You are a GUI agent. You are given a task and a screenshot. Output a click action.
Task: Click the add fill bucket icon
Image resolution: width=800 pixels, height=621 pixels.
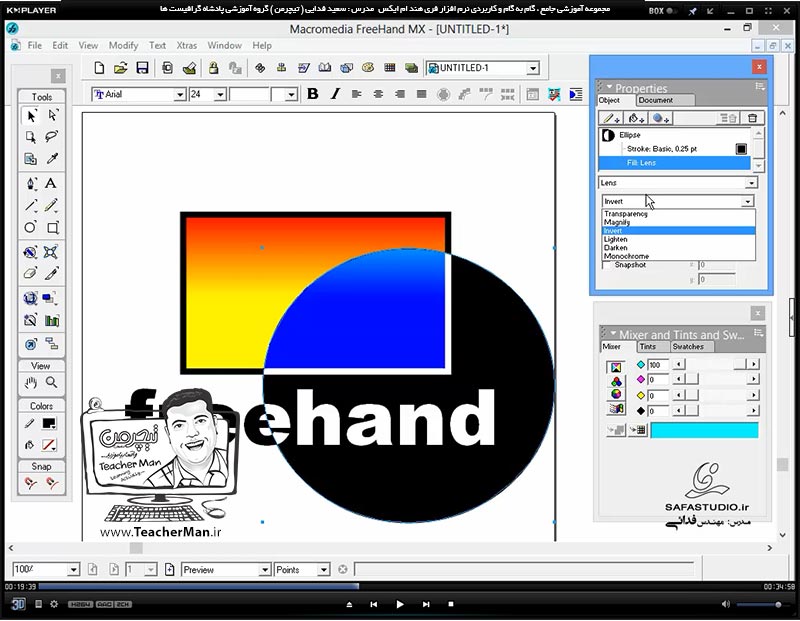636,118
